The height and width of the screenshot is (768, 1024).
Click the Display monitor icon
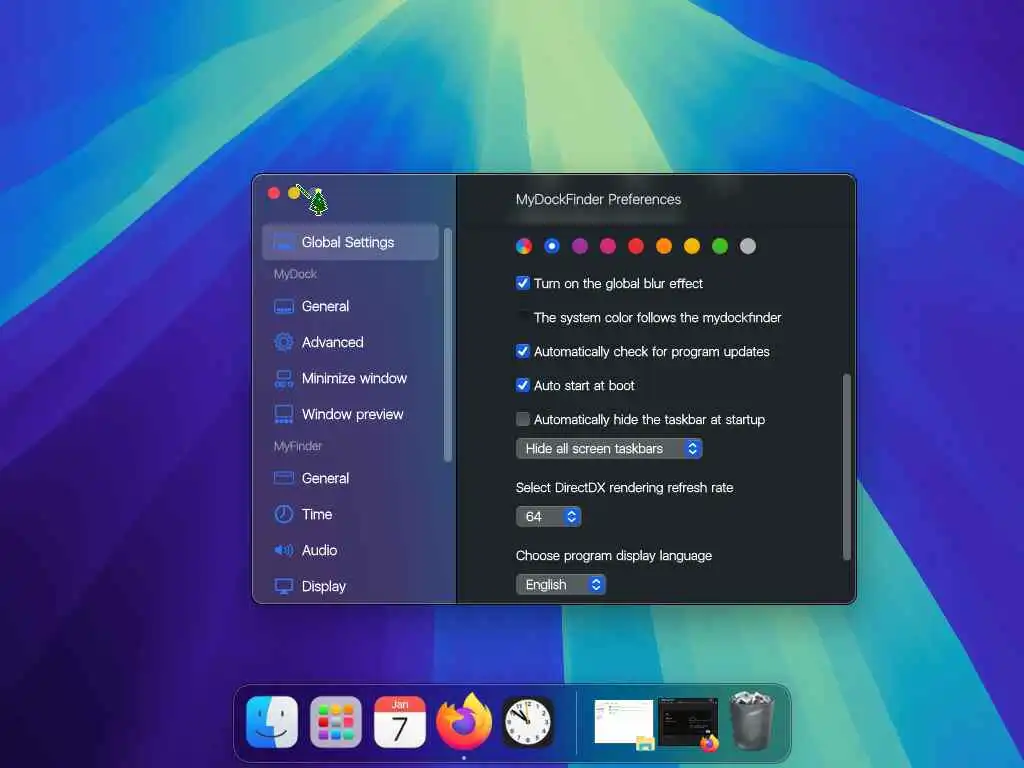click(284, 586)
